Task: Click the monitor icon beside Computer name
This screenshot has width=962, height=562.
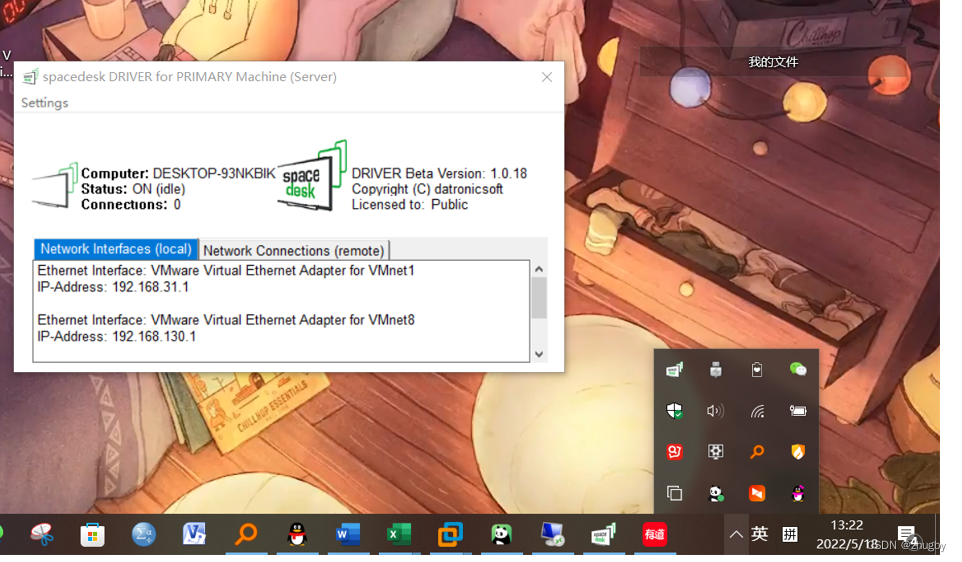Action: pos(55,186)
